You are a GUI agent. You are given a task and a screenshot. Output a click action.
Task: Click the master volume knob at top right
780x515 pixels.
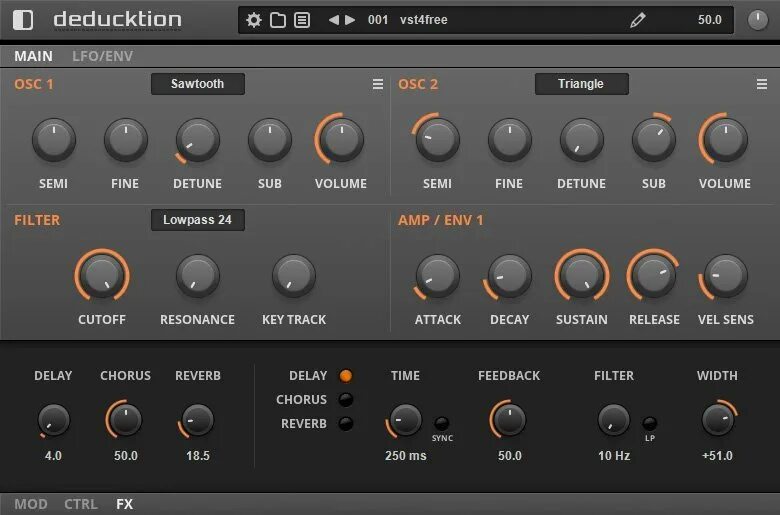click(x=758, y=20)
